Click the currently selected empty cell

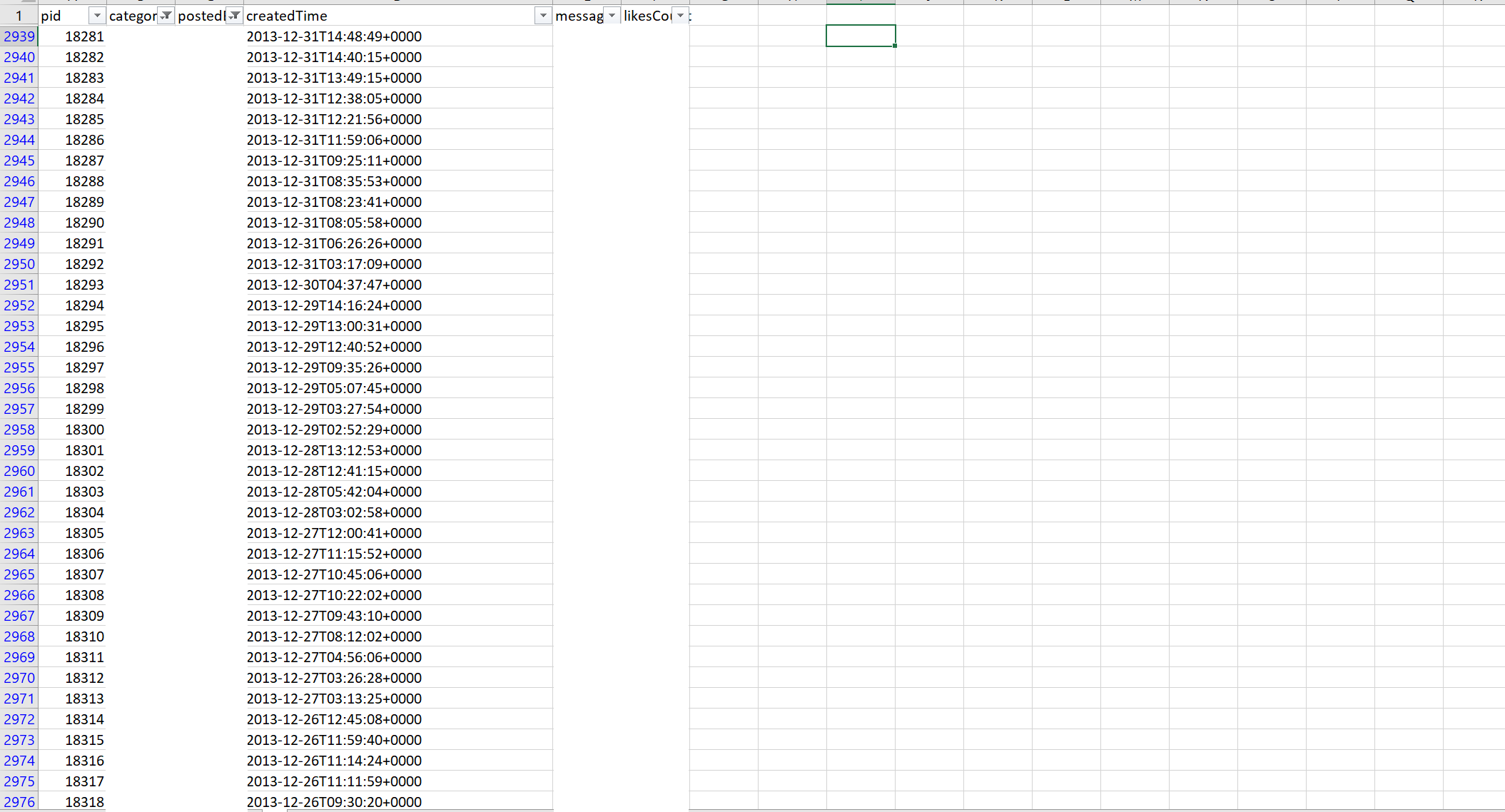click(x=861, y=36)
